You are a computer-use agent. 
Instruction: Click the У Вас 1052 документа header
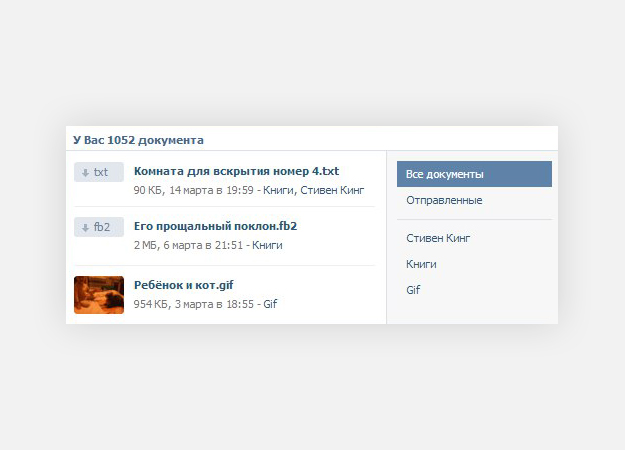click(x=138, y=140)
